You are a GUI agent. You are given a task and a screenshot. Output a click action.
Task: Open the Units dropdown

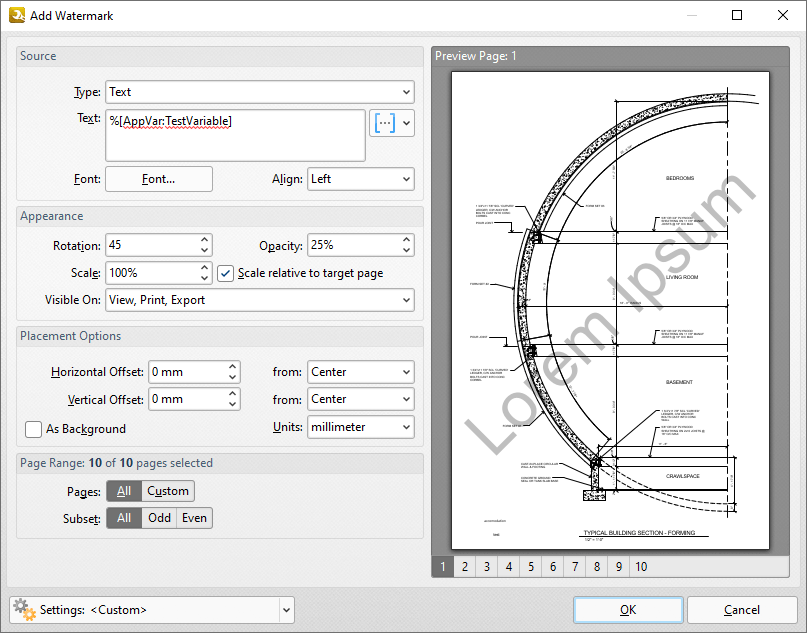[x=361, y=427]
